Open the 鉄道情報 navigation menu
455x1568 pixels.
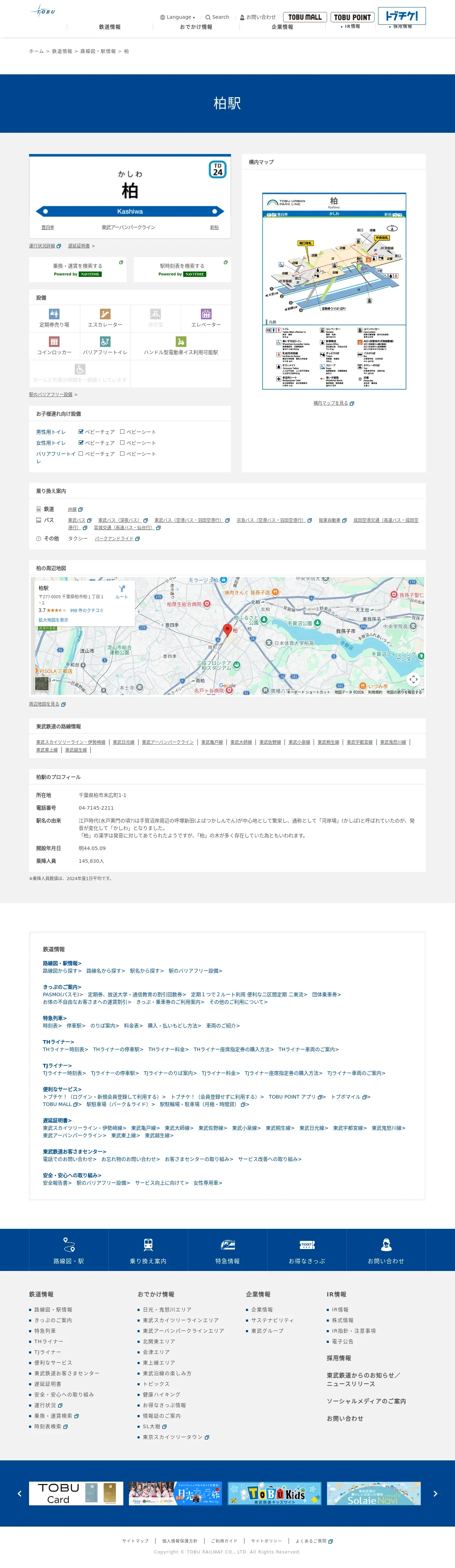click(x=109, y=27)
